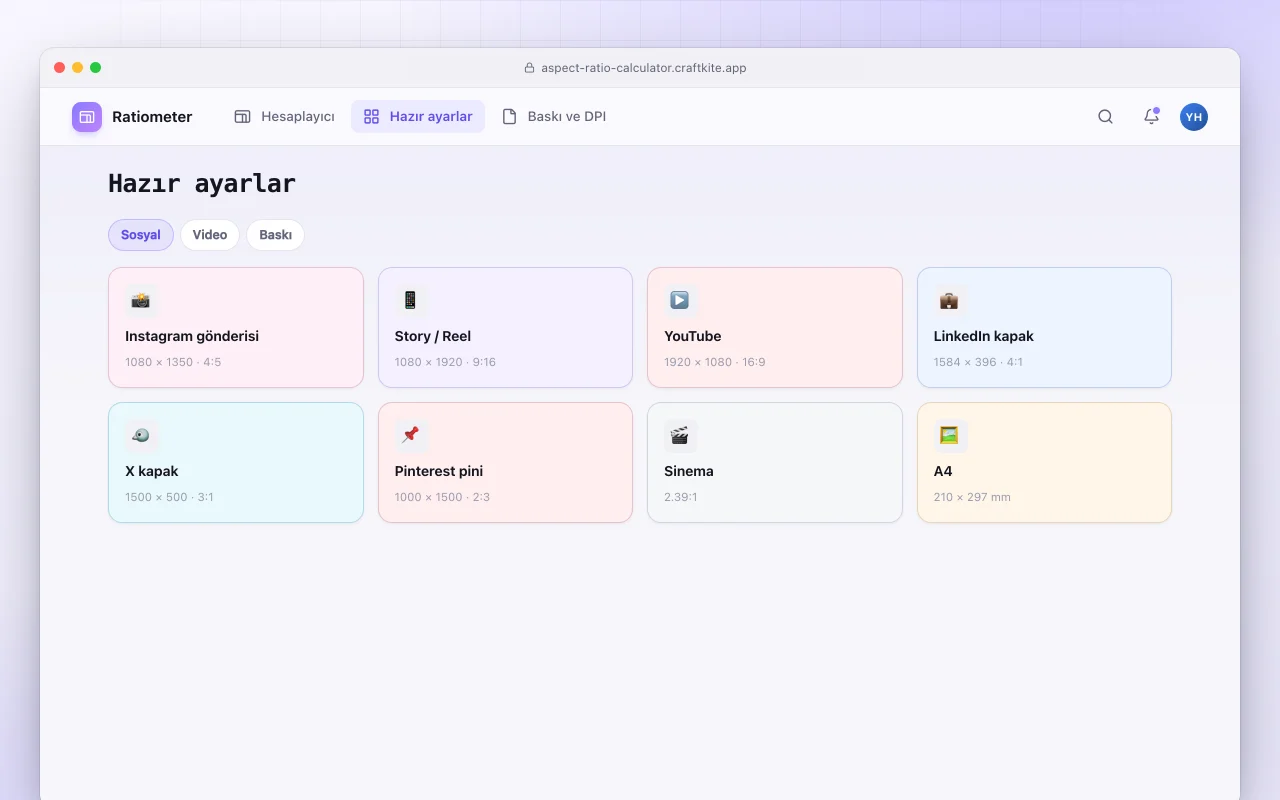Click the play icon on YouTube card

pyautogui.click(x=680, y=300)
